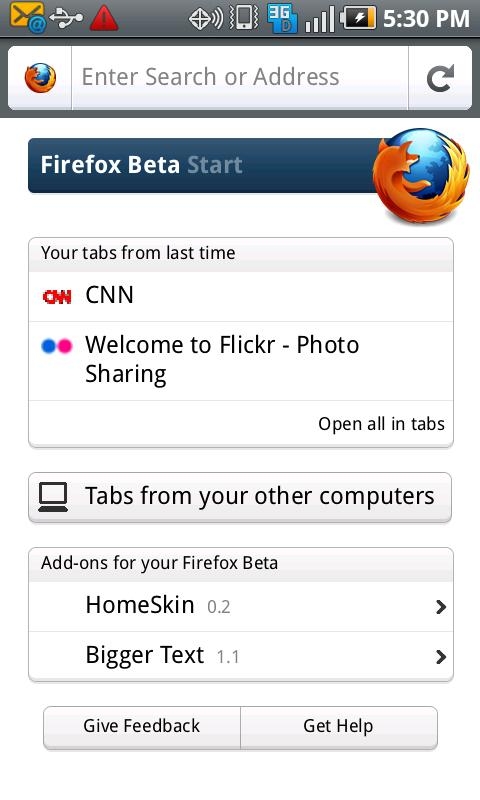Image resolution: width=480 pixels, height=800 pixels.
Task: Tap the CNN favicon
Action: coord(57,296)
